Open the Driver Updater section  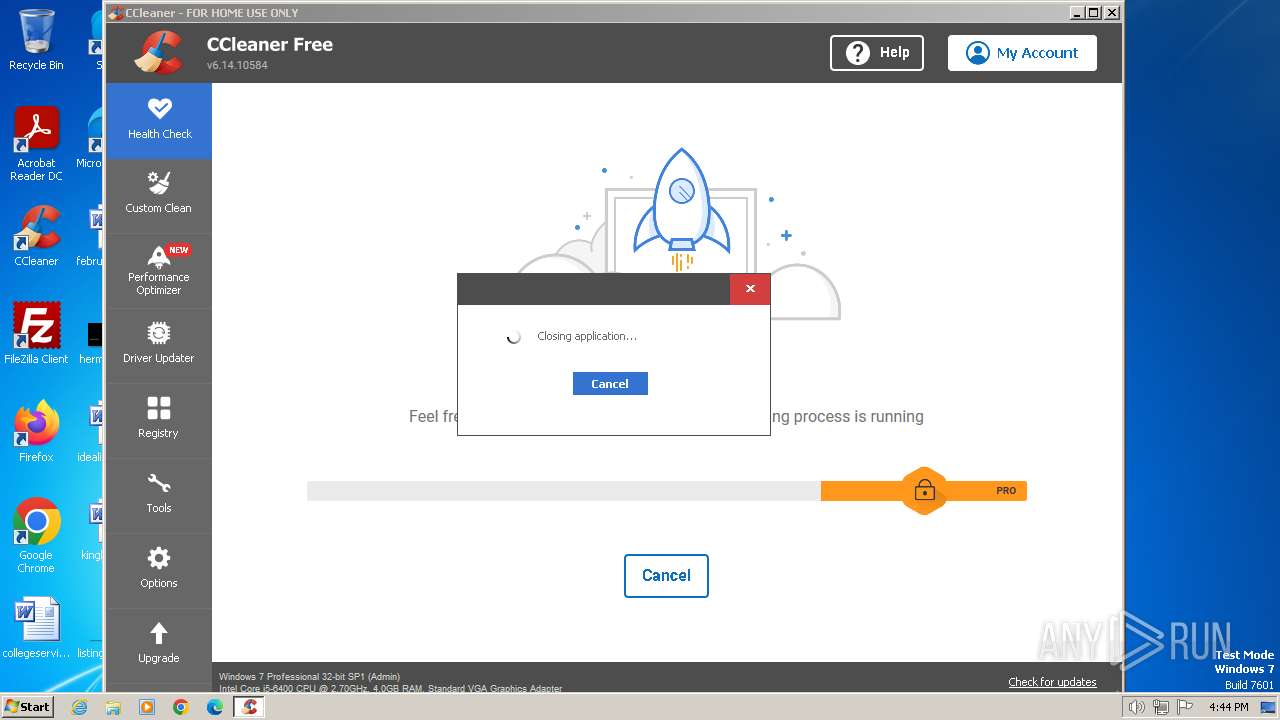[159, 345]
